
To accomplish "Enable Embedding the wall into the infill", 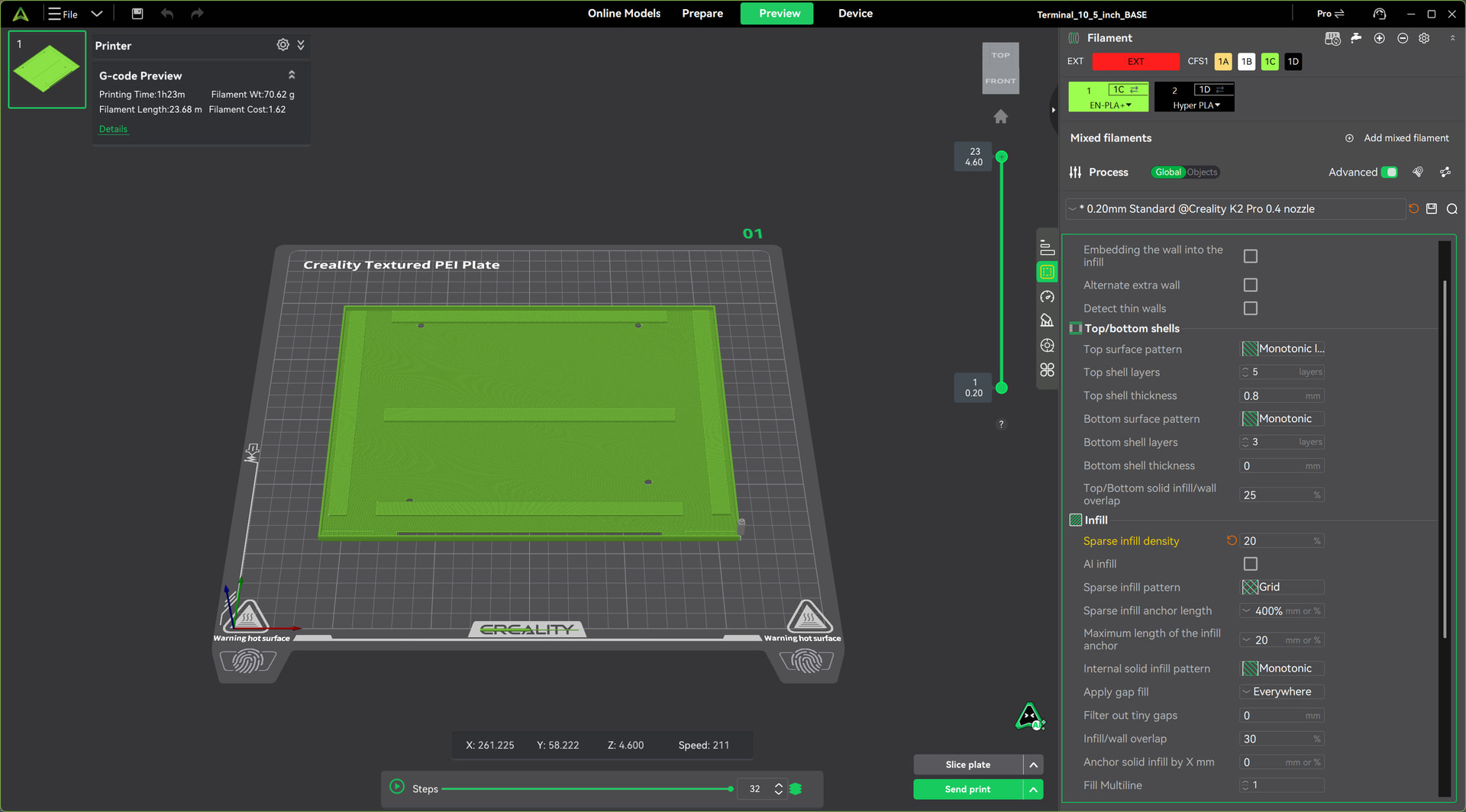I will (1250, 256).
